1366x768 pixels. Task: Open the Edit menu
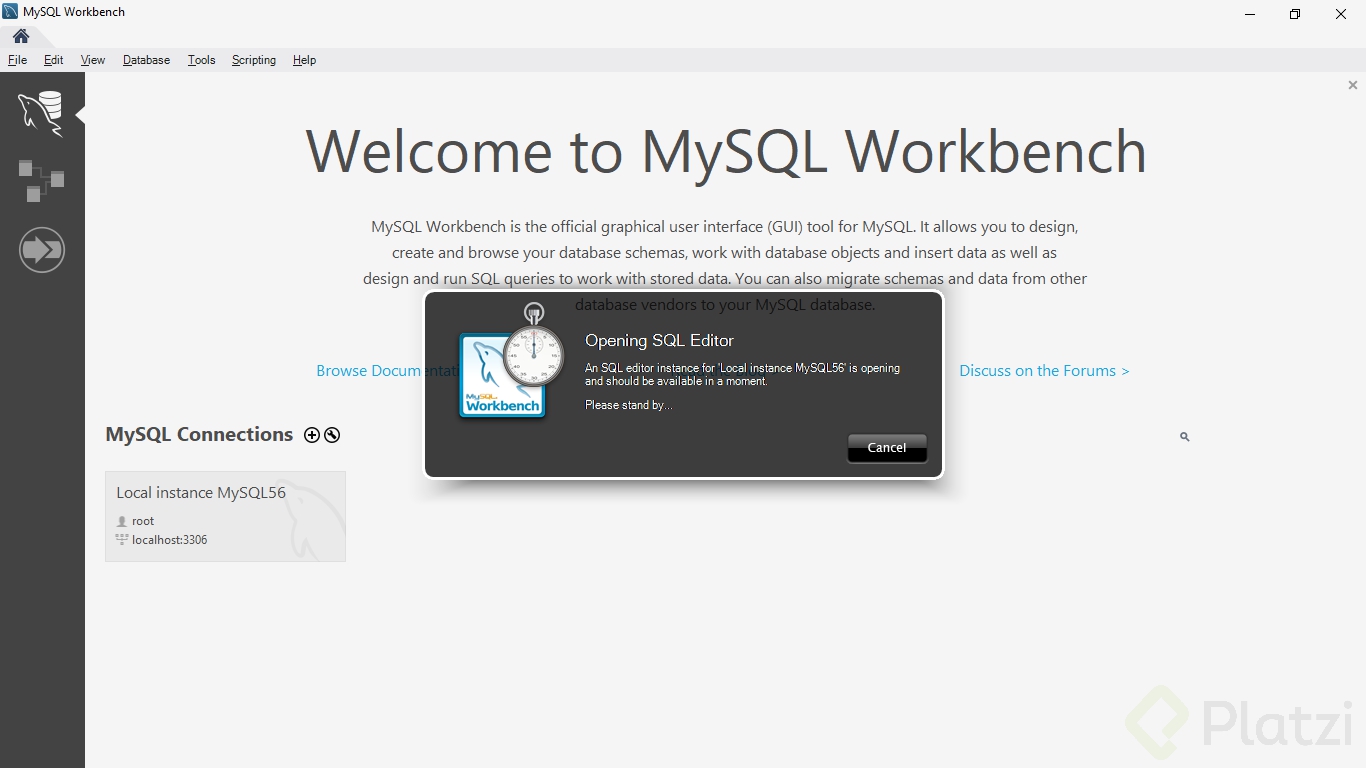click(54, 60)
